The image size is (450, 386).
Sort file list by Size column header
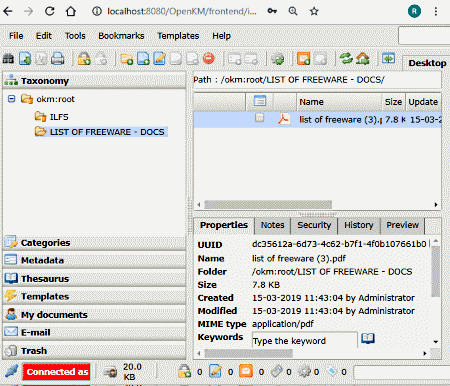tap(393, 102)
